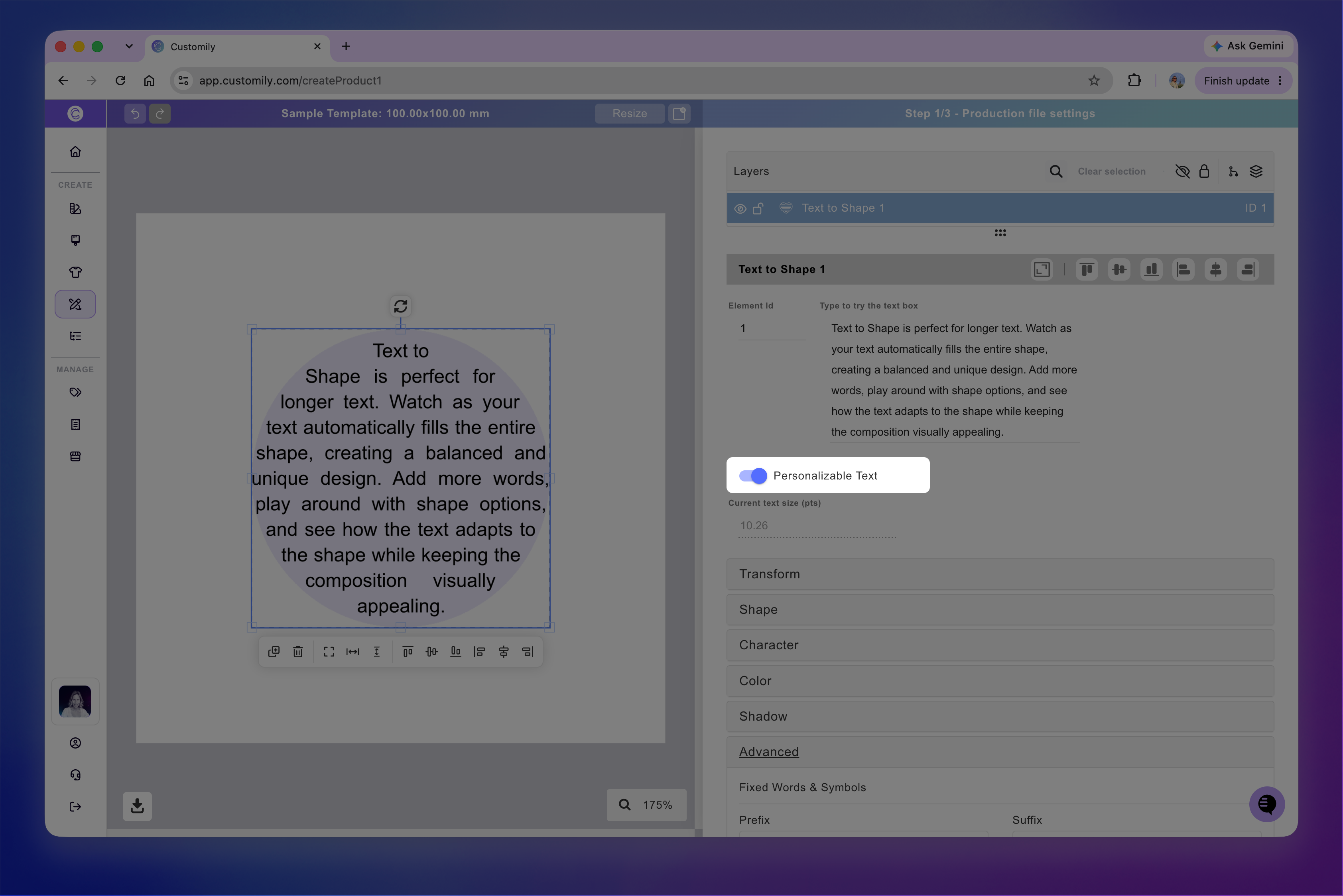Click the template icon next to Resize
Viewport: 1343px width, 896px height.
[x=679, y=114]
